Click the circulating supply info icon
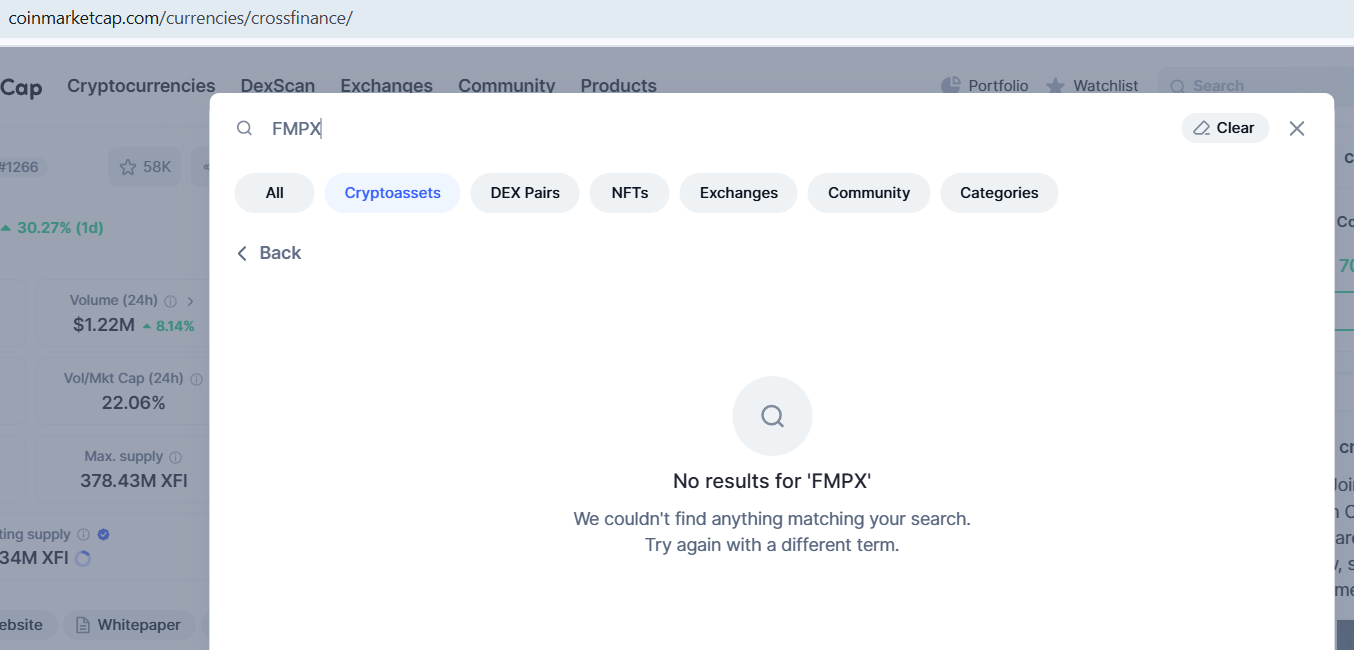 (83, 534)
